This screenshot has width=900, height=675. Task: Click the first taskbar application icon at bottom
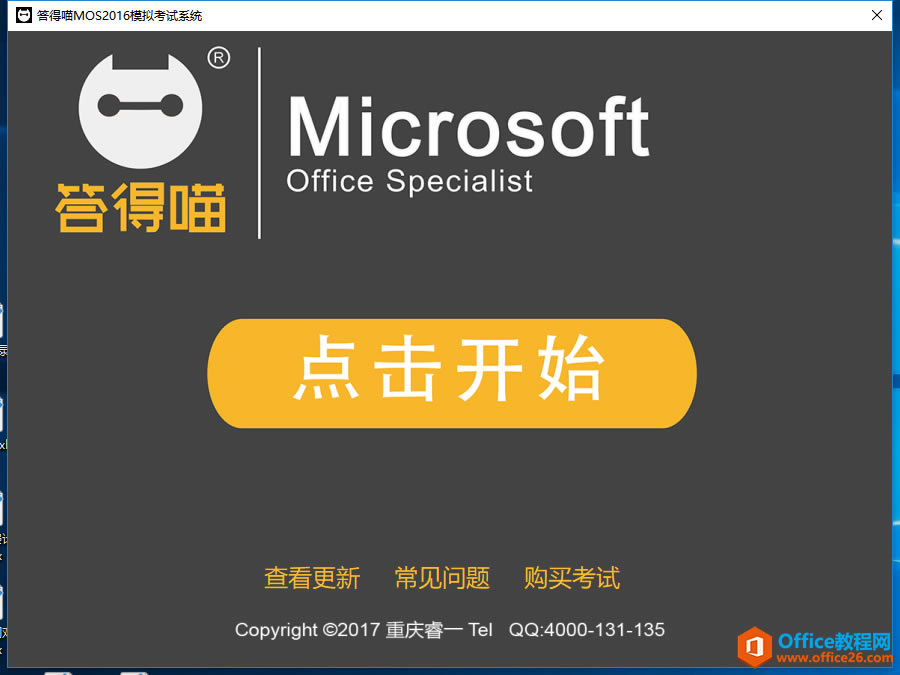pyautogui.click(x=60, y=670)
